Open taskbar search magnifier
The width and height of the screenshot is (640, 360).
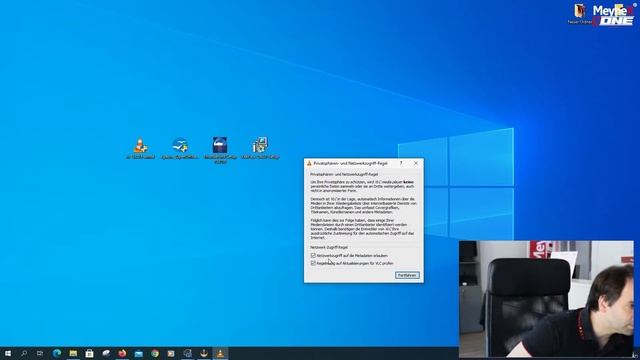point(24,353)
